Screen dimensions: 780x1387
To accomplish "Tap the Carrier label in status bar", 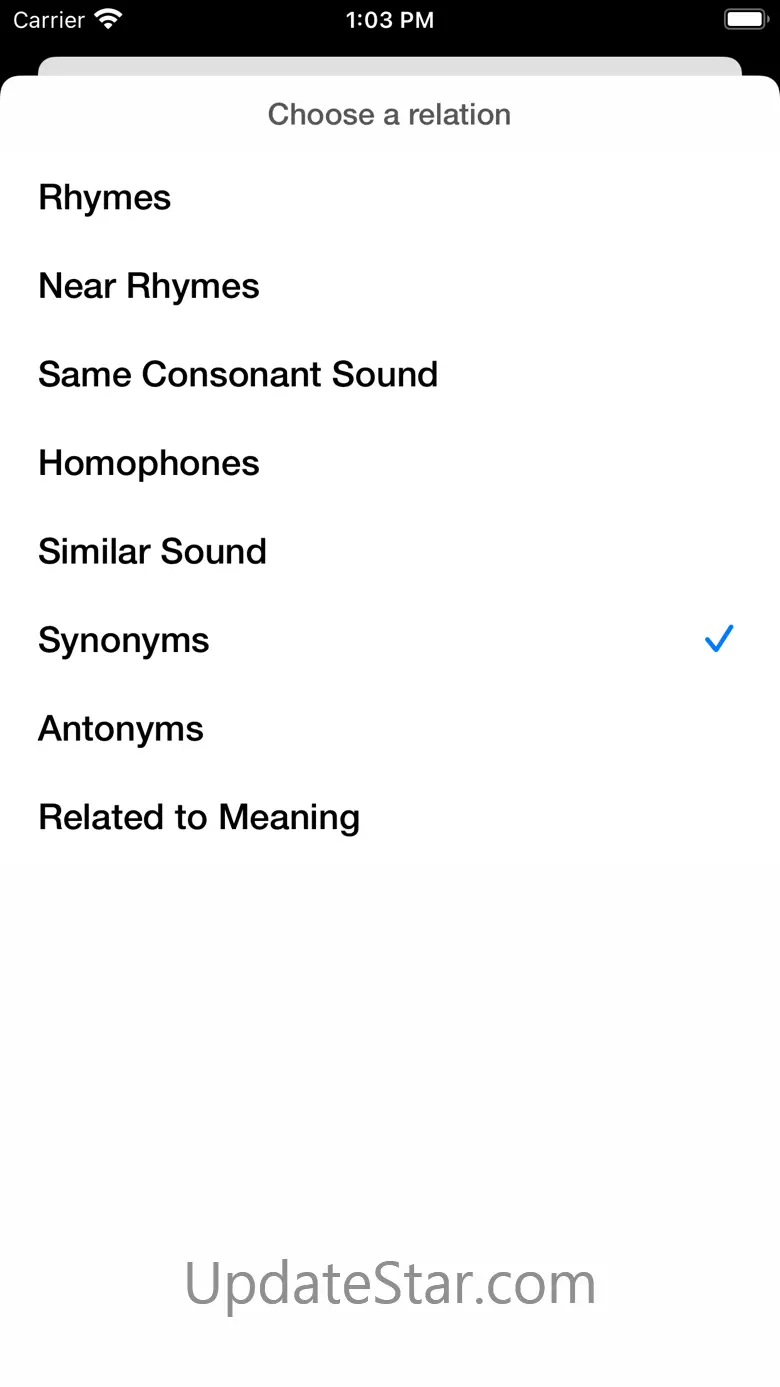I will [x=49, y=20].
